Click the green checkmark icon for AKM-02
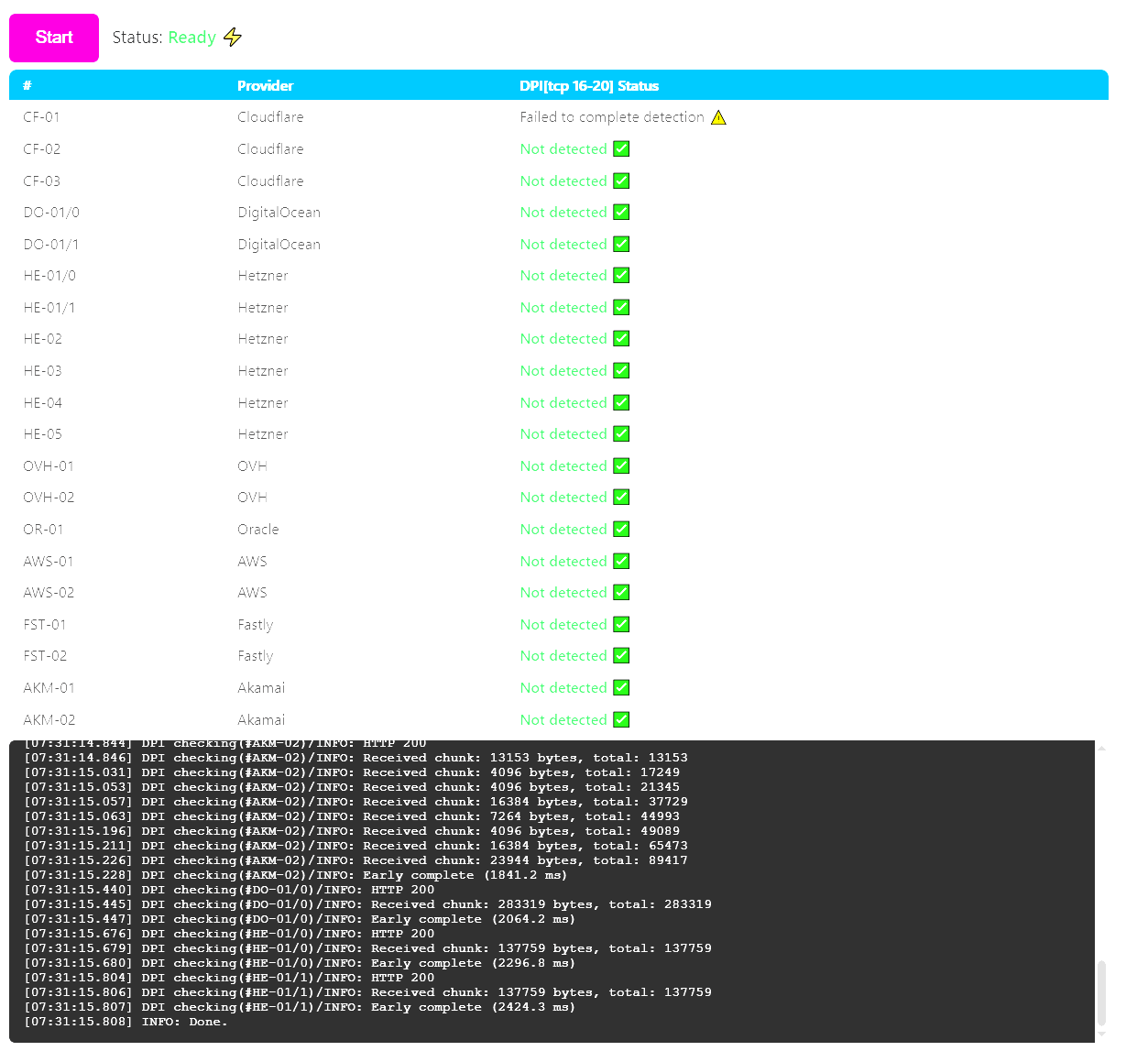The height and width of the screenshot is (1051, 1148). tap(621, 719)
